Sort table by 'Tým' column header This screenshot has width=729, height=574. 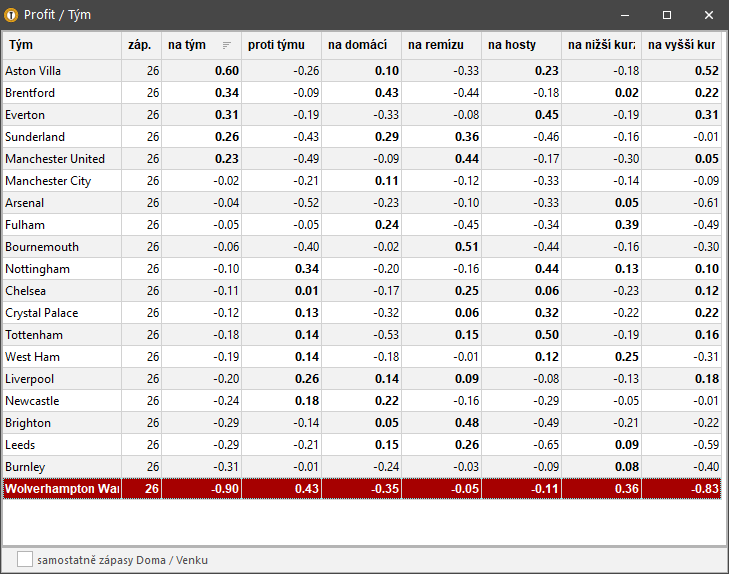pos(60,45)
